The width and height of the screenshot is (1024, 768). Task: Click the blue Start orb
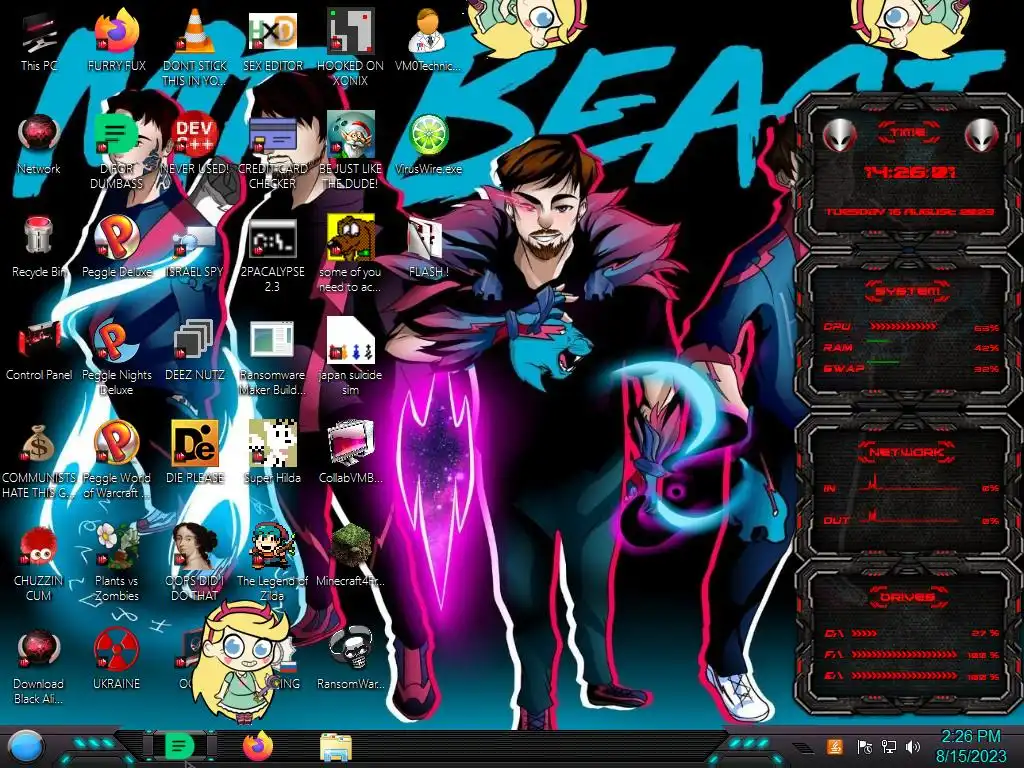[25, 746]
